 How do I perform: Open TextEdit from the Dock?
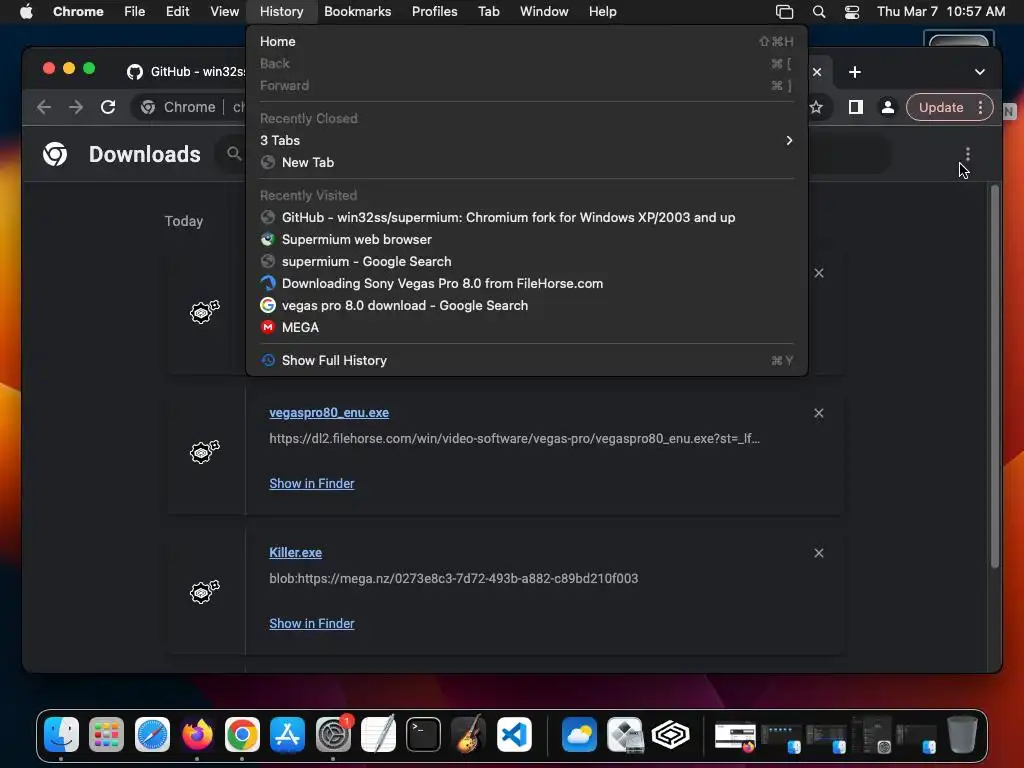point(378,735)
